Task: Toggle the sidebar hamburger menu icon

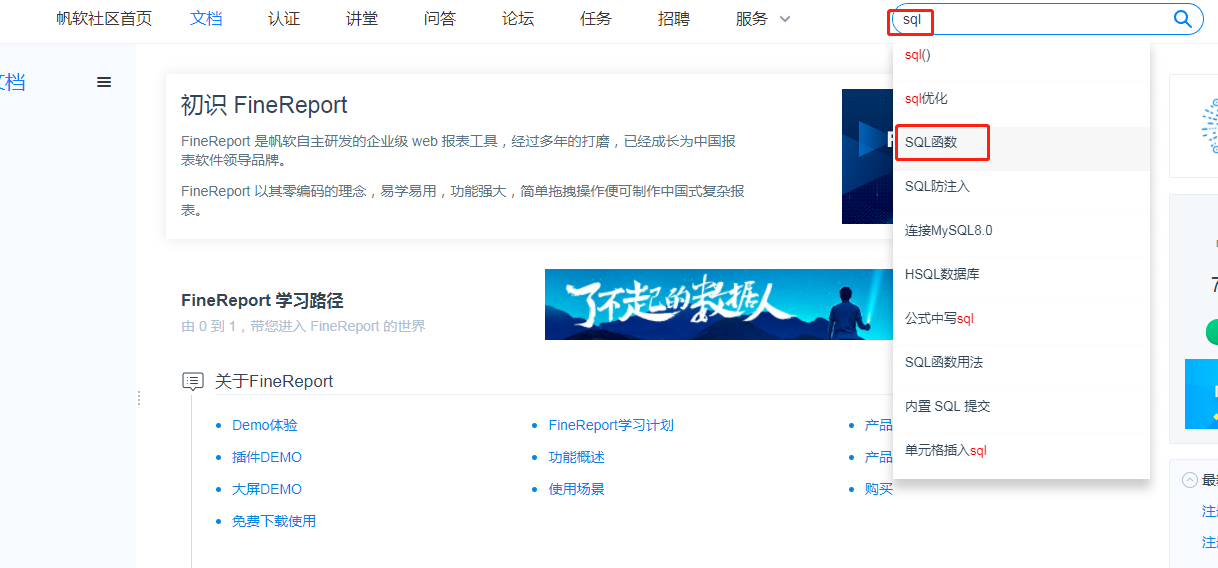Action: (x=104, y=82)
